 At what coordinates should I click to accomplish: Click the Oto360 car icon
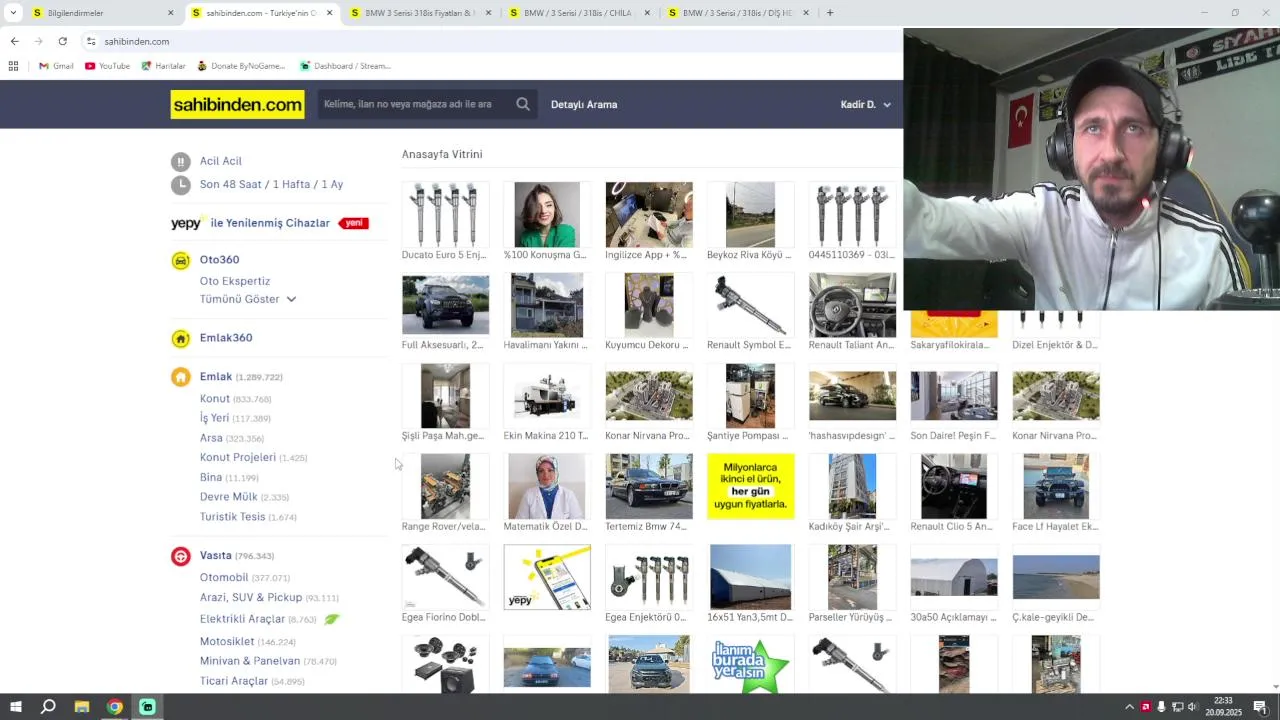[180, 260]
